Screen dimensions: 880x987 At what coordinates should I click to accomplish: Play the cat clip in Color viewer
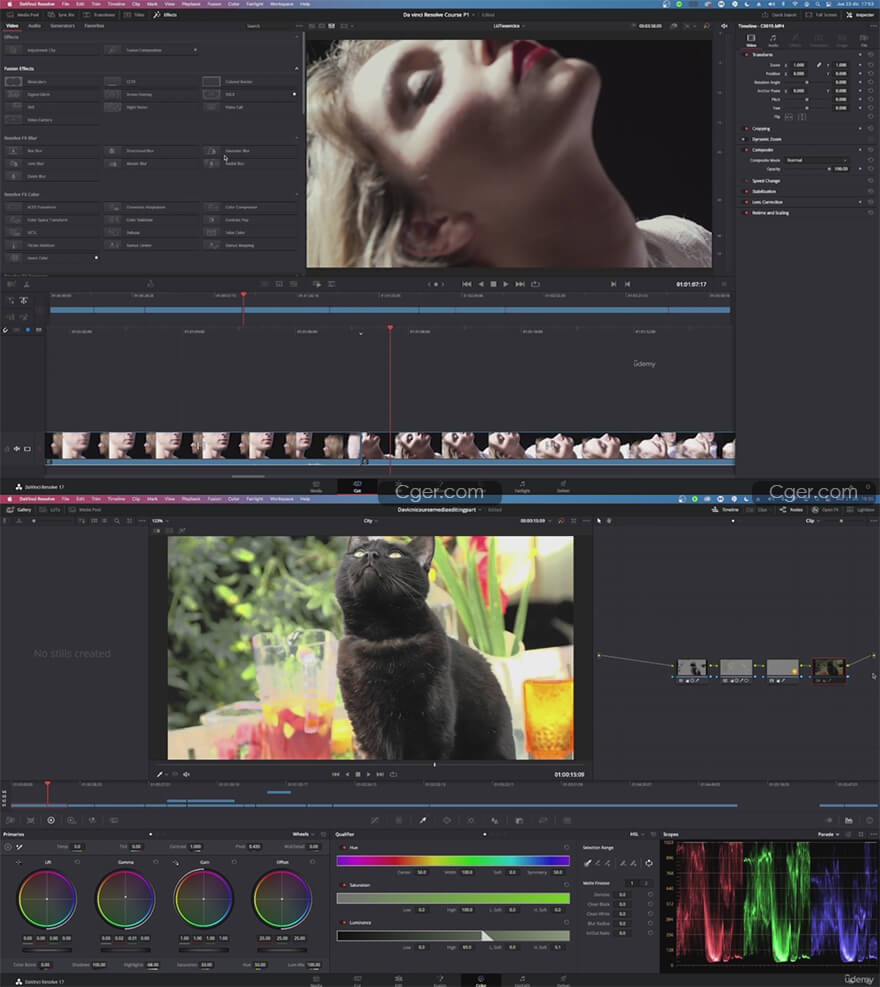(x=369, y=774)
